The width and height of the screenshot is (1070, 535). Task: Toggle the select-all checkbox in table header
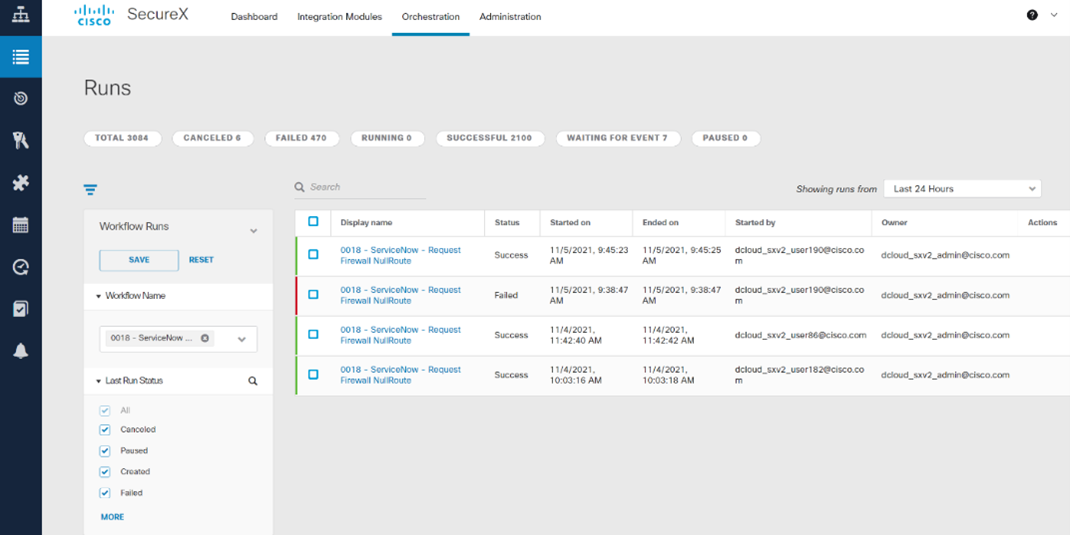(x=313, y=222)
